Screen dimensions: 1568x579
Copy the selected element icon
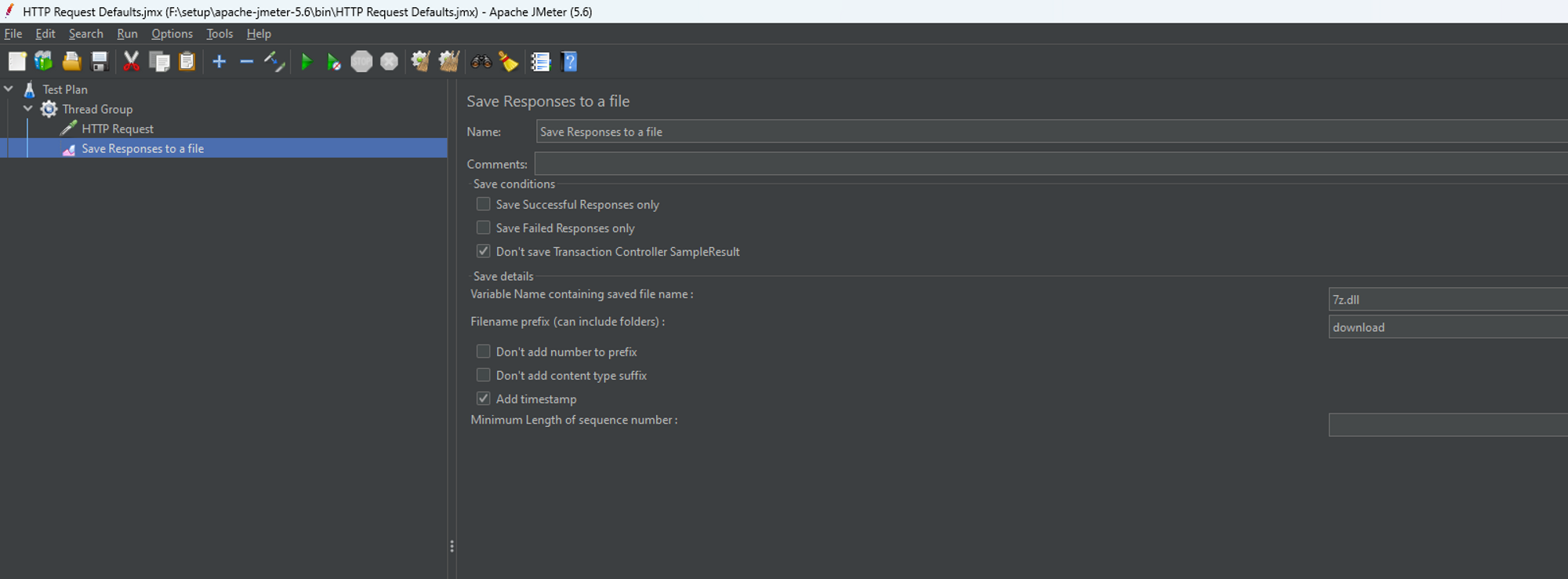click(x=159, y=61)
